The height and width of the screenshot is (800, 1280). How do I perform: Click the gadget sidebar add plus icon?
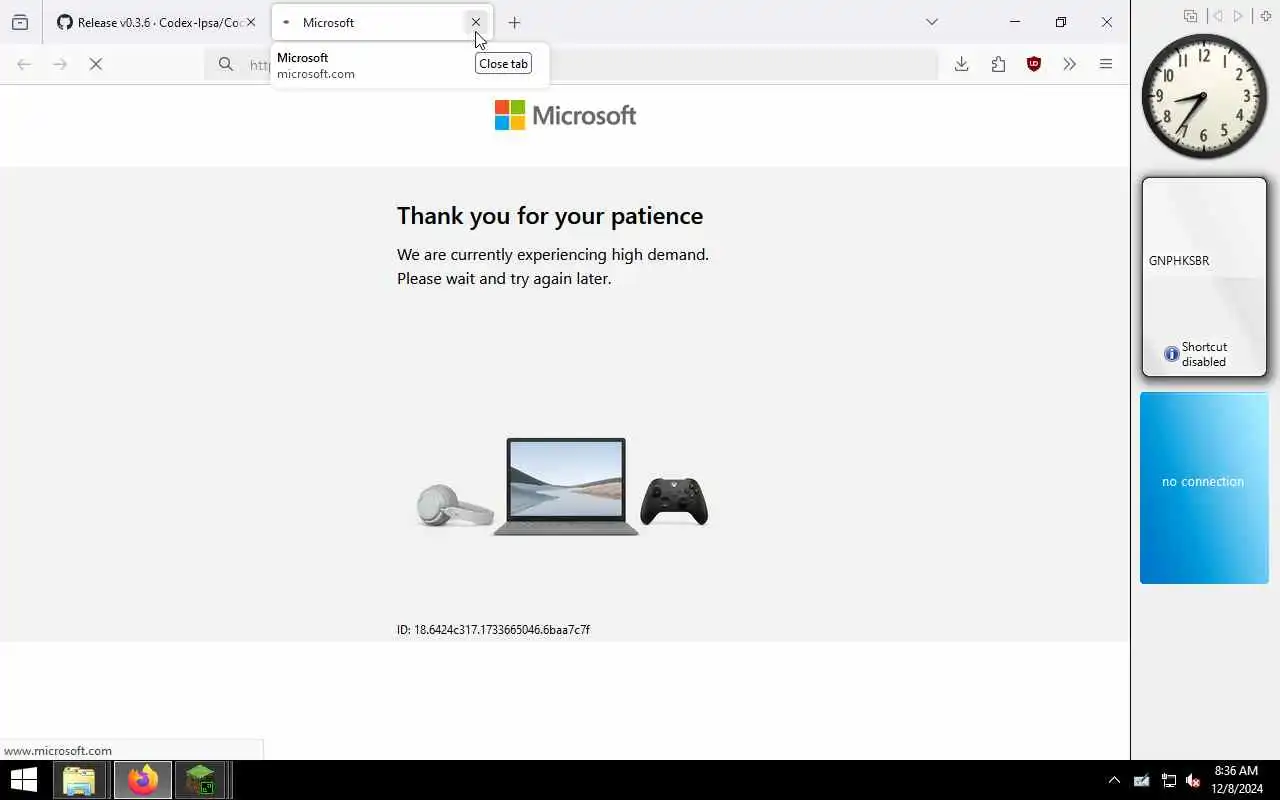click(x=1266, y=16)
